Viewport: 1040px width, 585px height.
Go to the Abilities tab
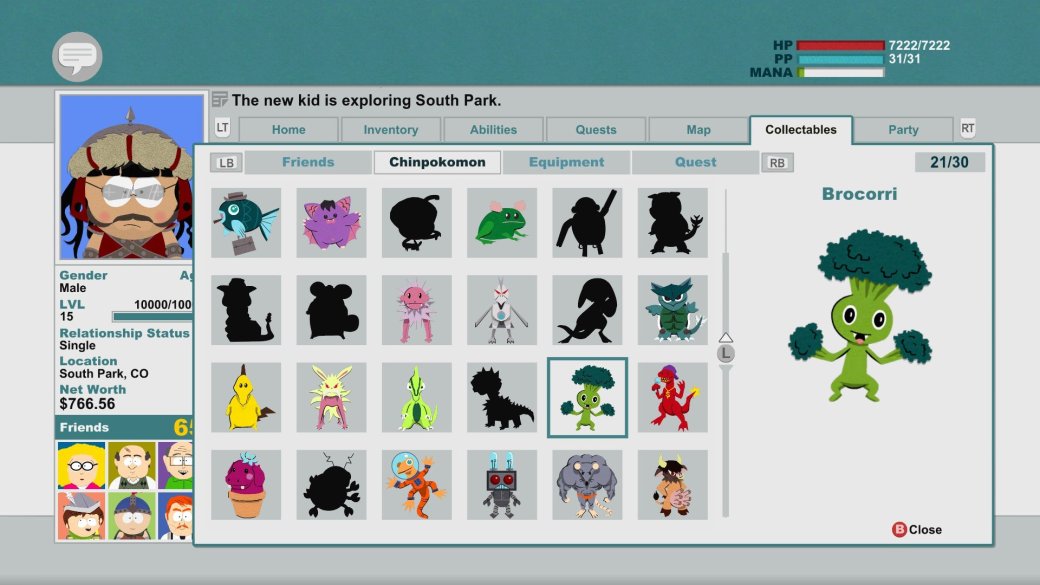coord(493,129)
